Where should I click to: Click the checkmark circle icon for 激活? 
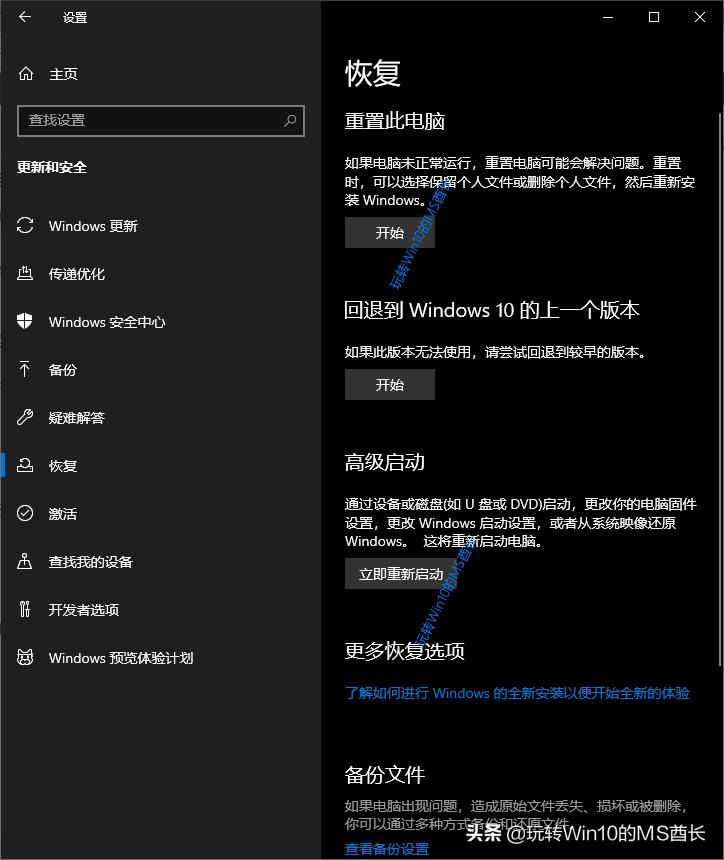[25, 513]
